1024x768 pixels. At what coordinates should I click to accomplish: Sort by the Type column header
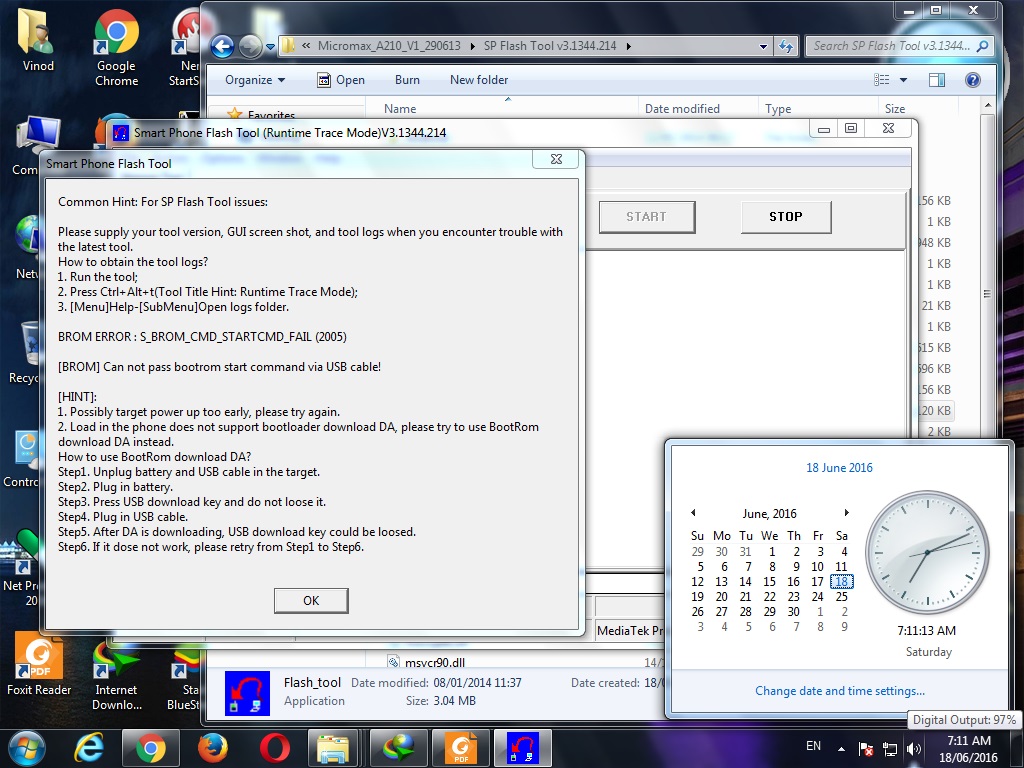[x=817, y=108]
